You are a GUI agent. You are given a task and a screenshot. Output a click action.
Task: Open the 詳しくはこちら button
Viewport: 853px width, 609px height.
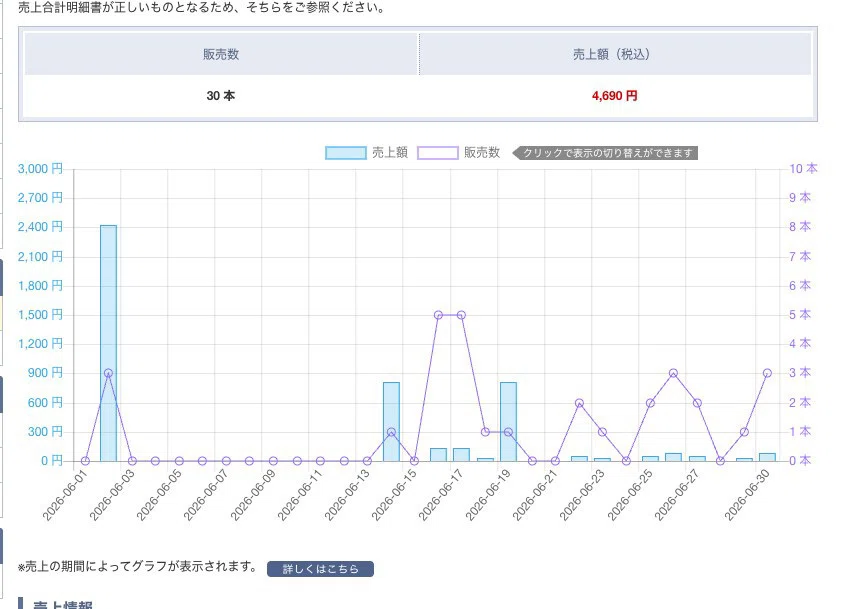[x=320, y=569]
